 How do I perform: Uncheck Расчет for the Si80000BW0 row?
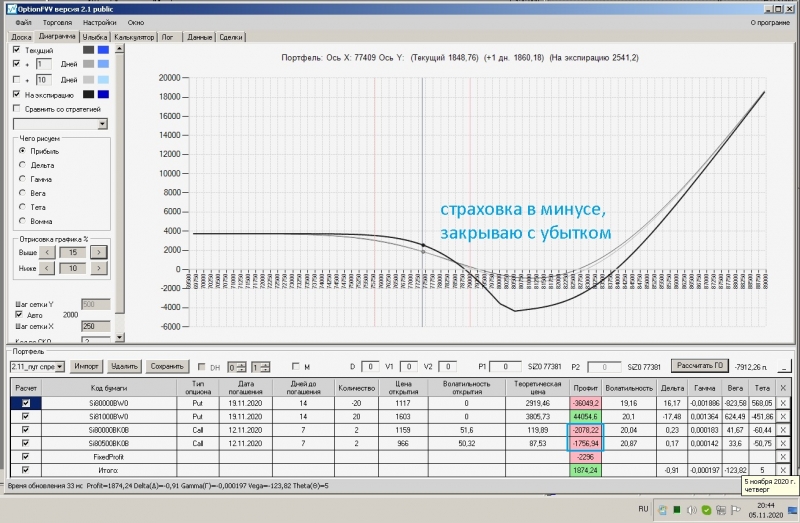point(26,403)
